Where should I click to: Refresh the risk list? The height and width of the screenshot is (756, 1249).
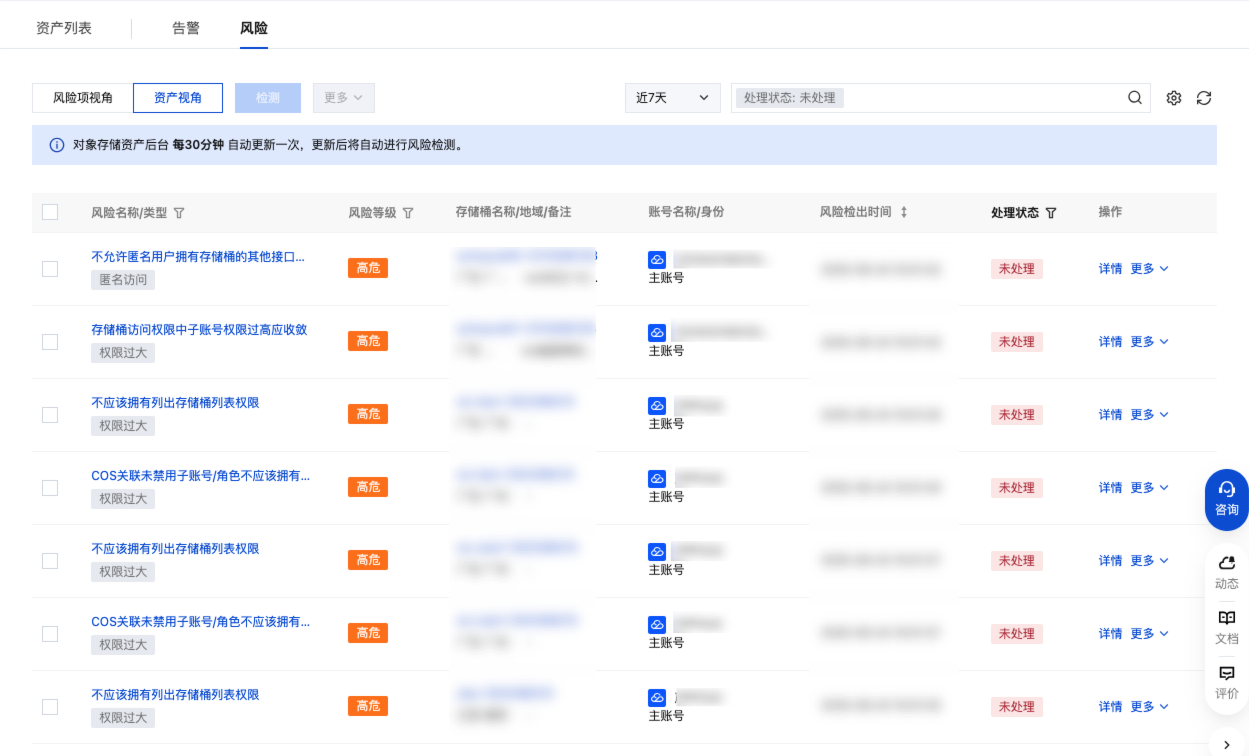pos(1204,98)
